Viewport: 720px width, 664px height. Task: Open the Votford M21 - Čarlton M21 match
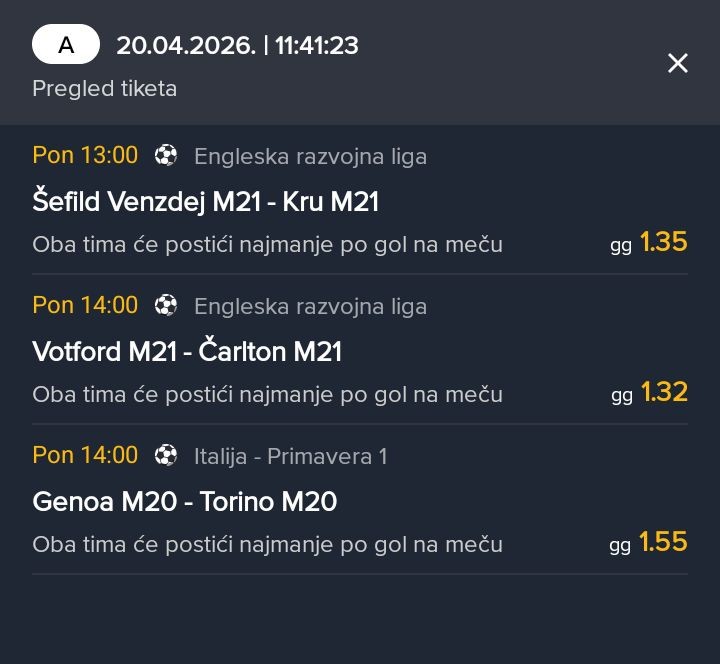click(187, 352)
